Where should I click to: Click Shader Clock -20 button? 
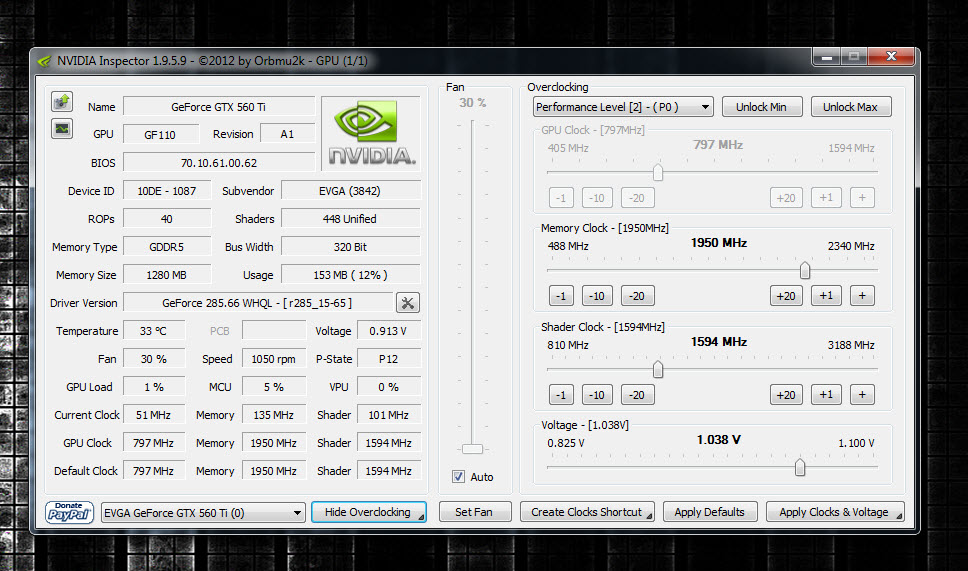click(x=637, y=394)
